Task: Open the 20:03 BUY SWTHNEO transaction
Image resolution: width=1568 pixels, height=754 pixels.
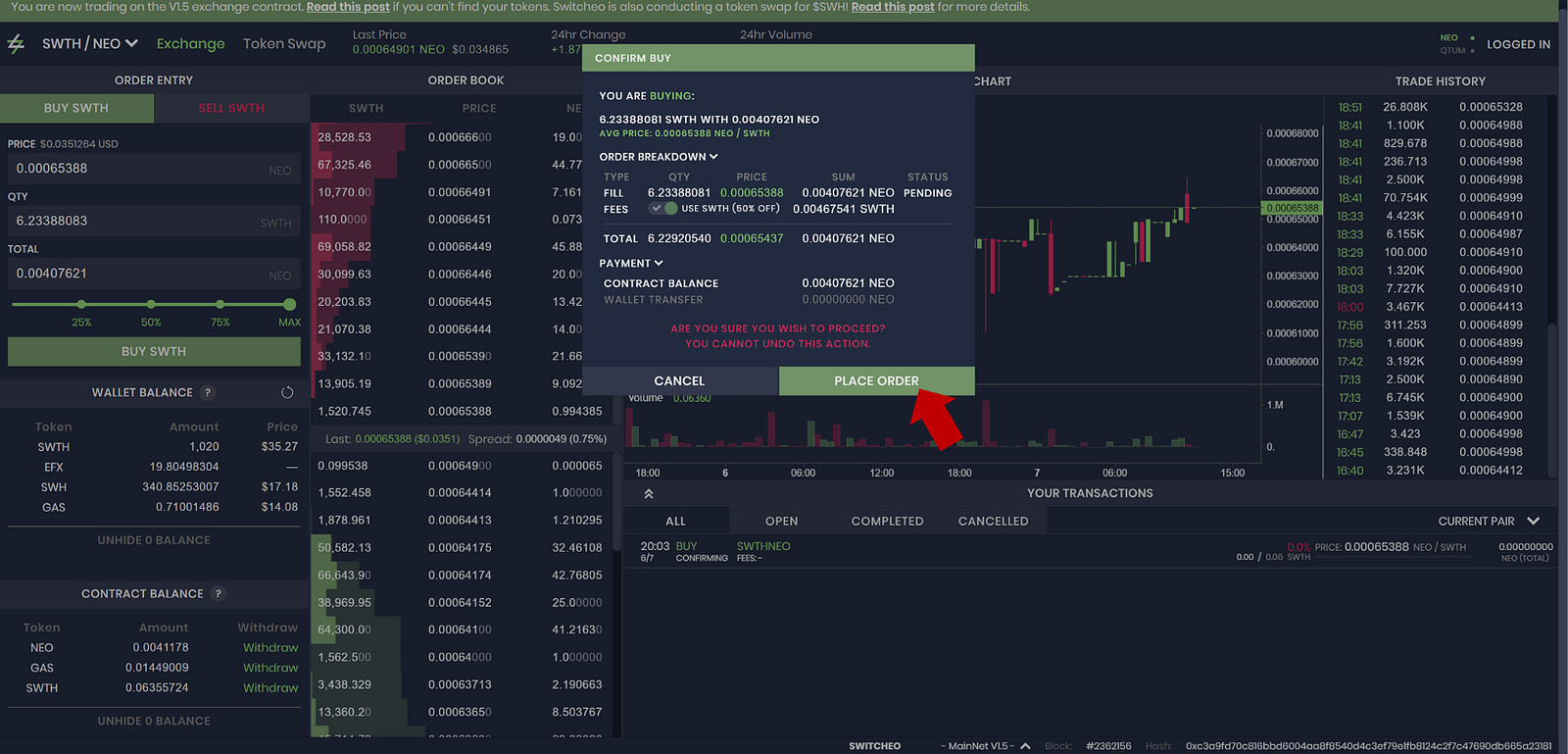Action: (x=1090, y=552)
